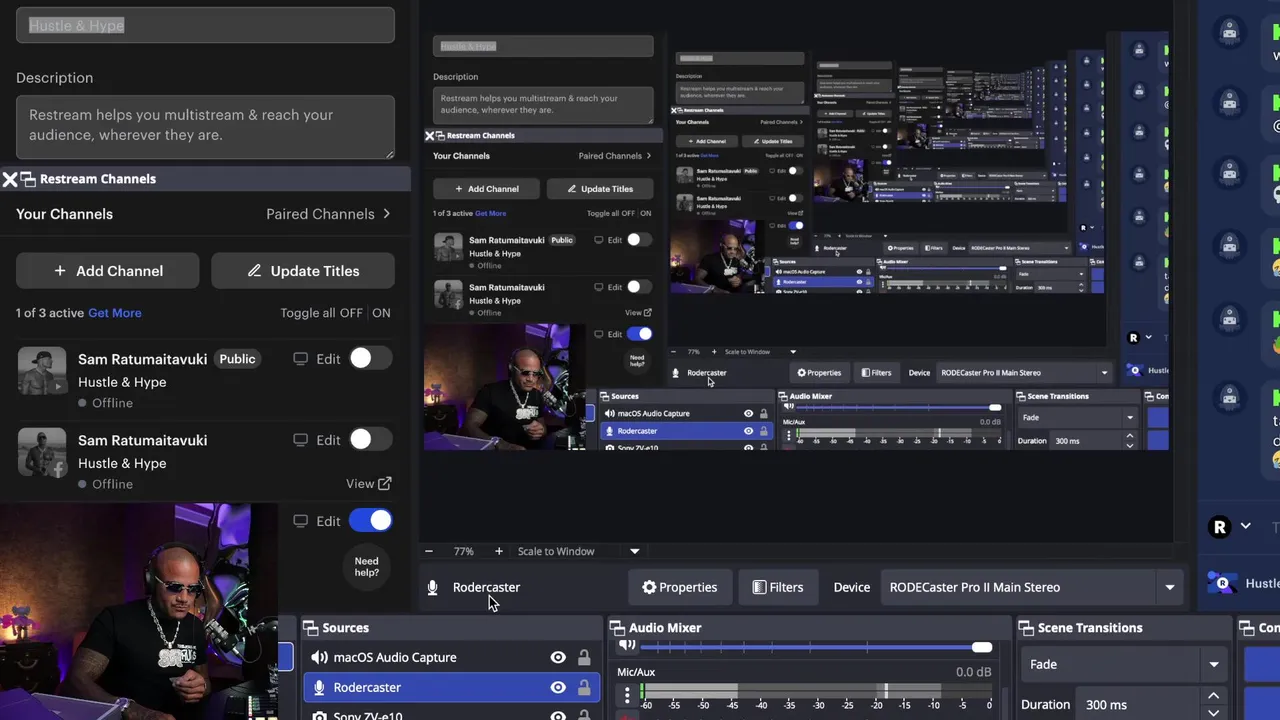
Task: Disable the blue active channel switch
Action: coord(370,521)
